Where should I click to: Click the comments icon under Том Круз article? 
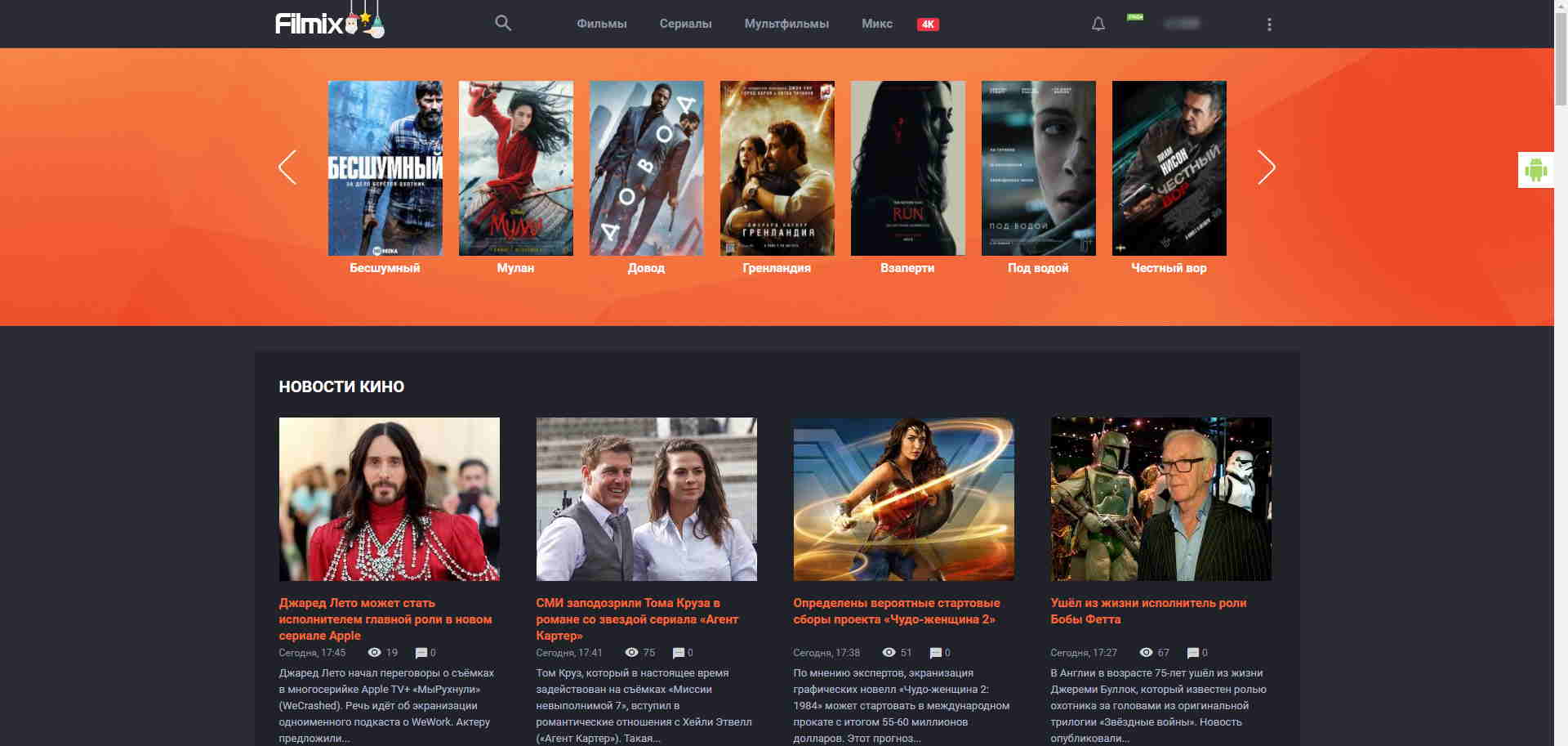(x=679, y=653)
